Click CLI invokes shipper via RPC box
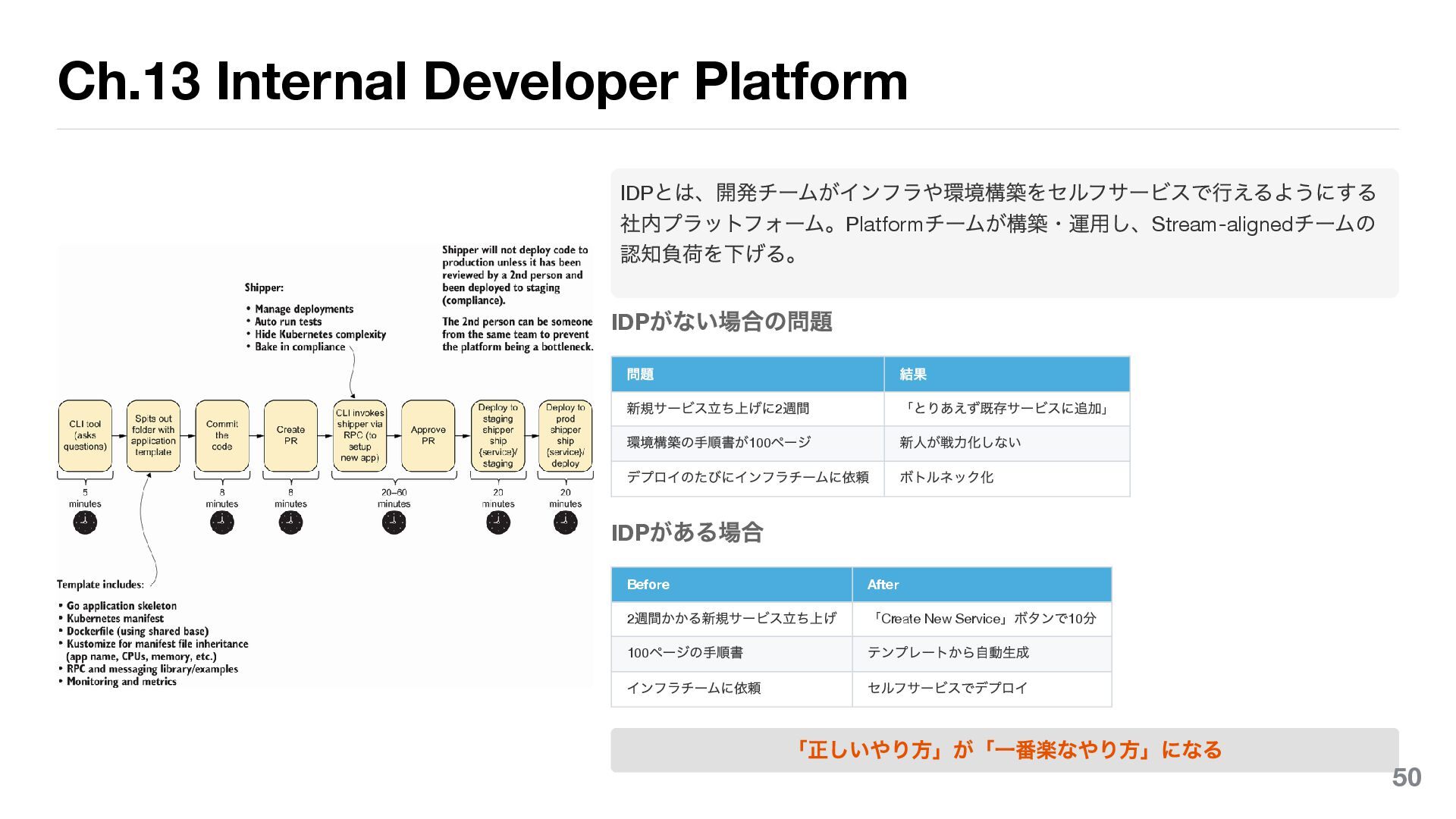Viewport: 1456px width, 819px height. coord(359,435)
